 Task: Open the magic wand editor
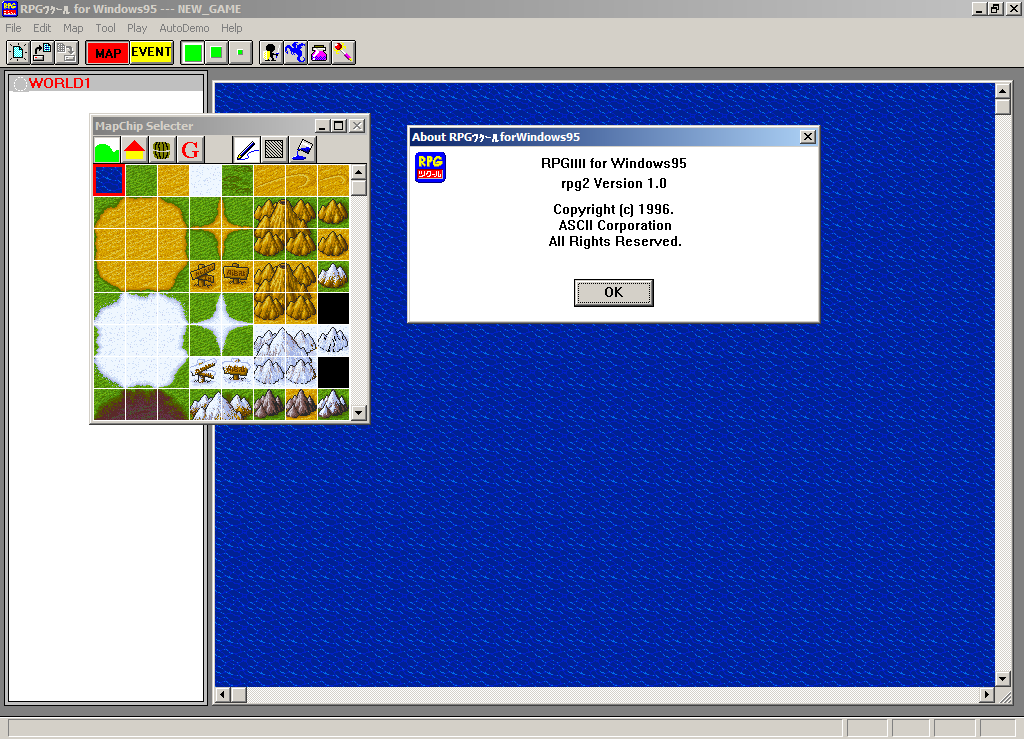pos(343,52)
